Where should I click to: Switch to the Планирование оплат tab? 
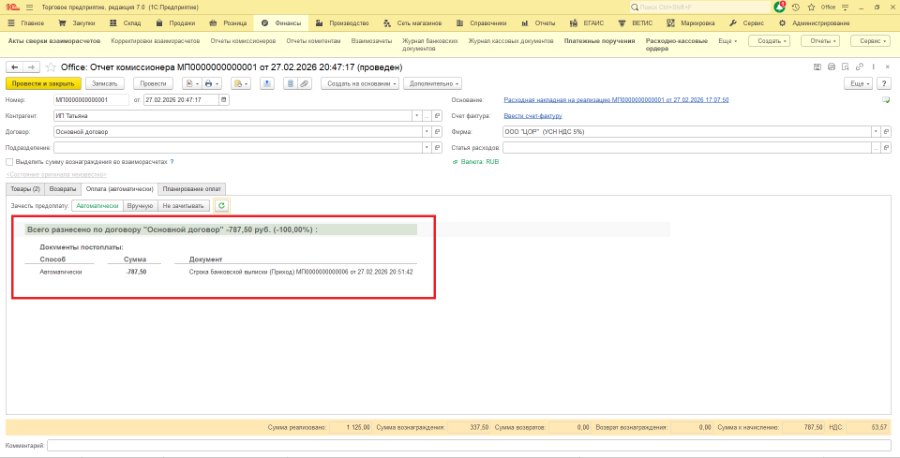tap(192, 189)
